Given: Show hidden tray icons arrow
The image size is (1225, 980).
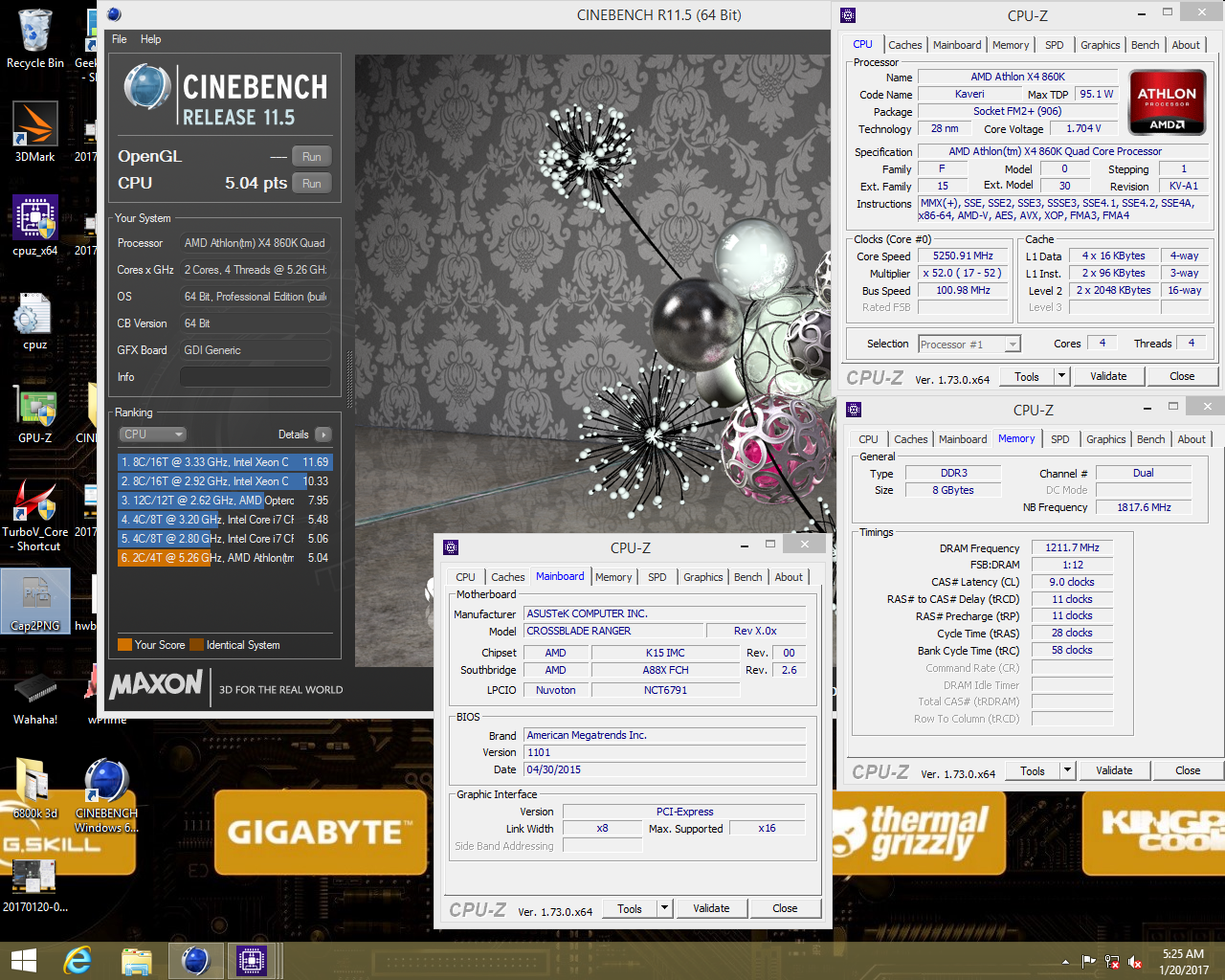Looking at the screenshot, I should coord(1065,962).
